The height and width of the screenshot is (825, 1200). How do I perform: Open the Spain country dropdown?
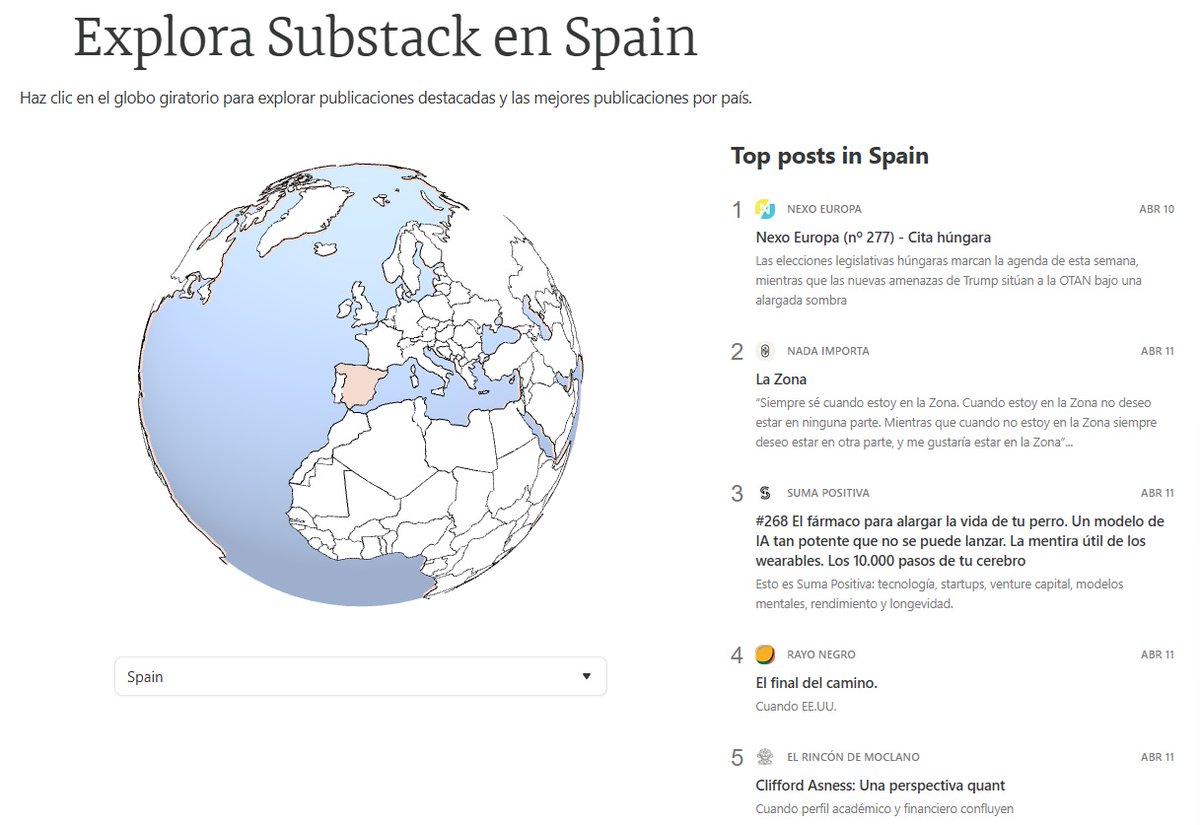360,676
